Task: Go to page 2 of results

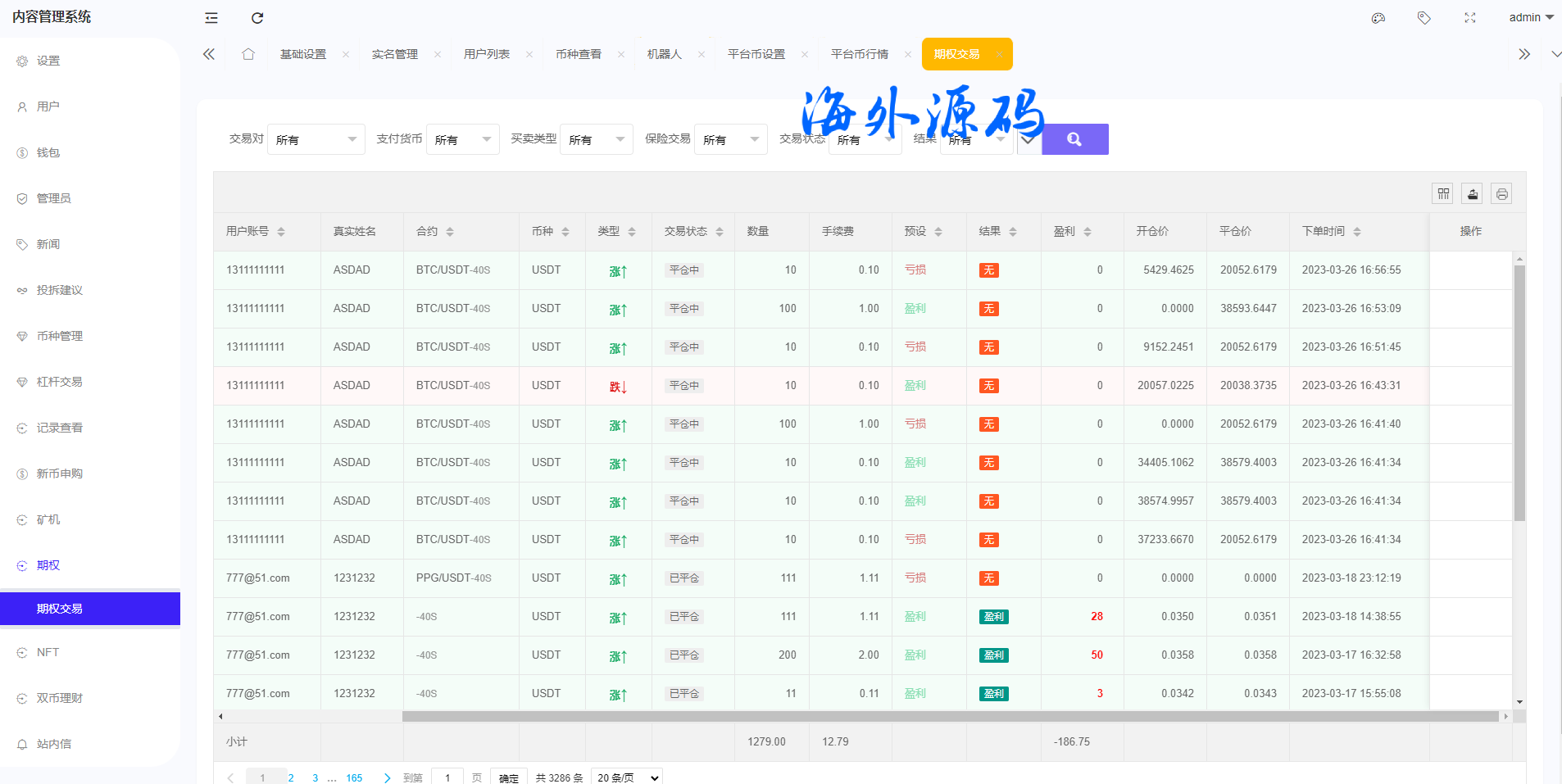Action: click(291, 777)
